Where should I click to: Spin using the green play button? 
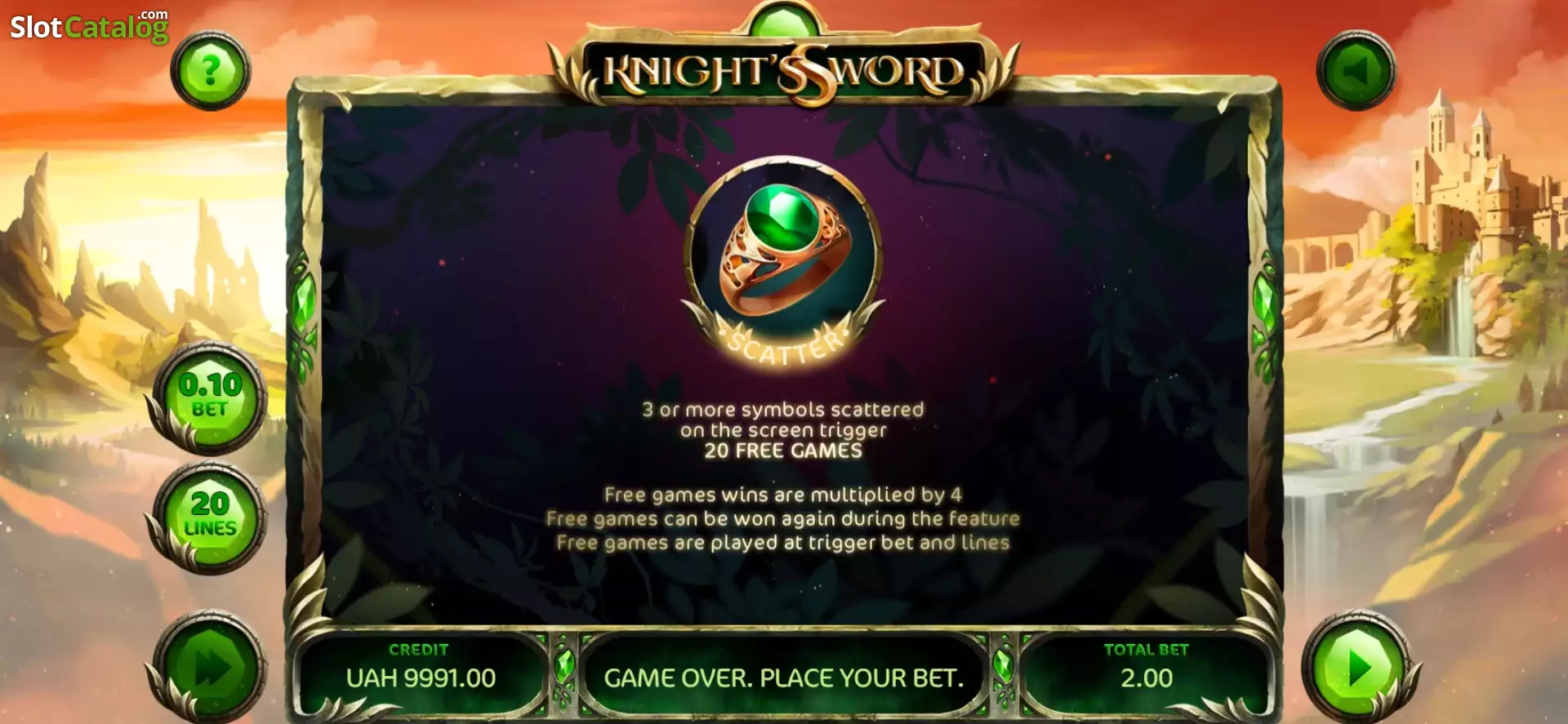[1356, 666]
